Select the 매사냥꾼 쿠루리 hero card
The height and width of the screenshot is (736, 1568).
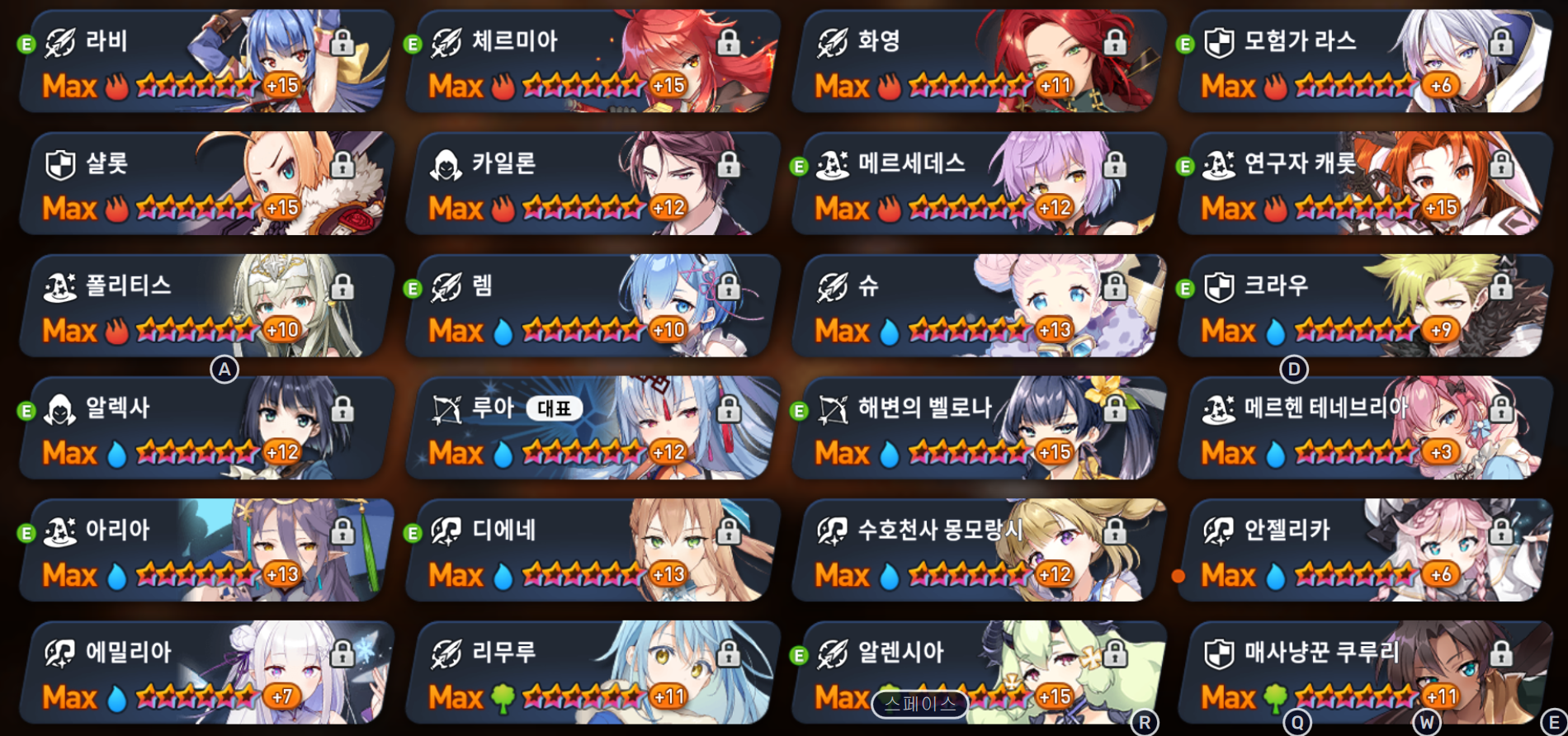point(1364,672)
